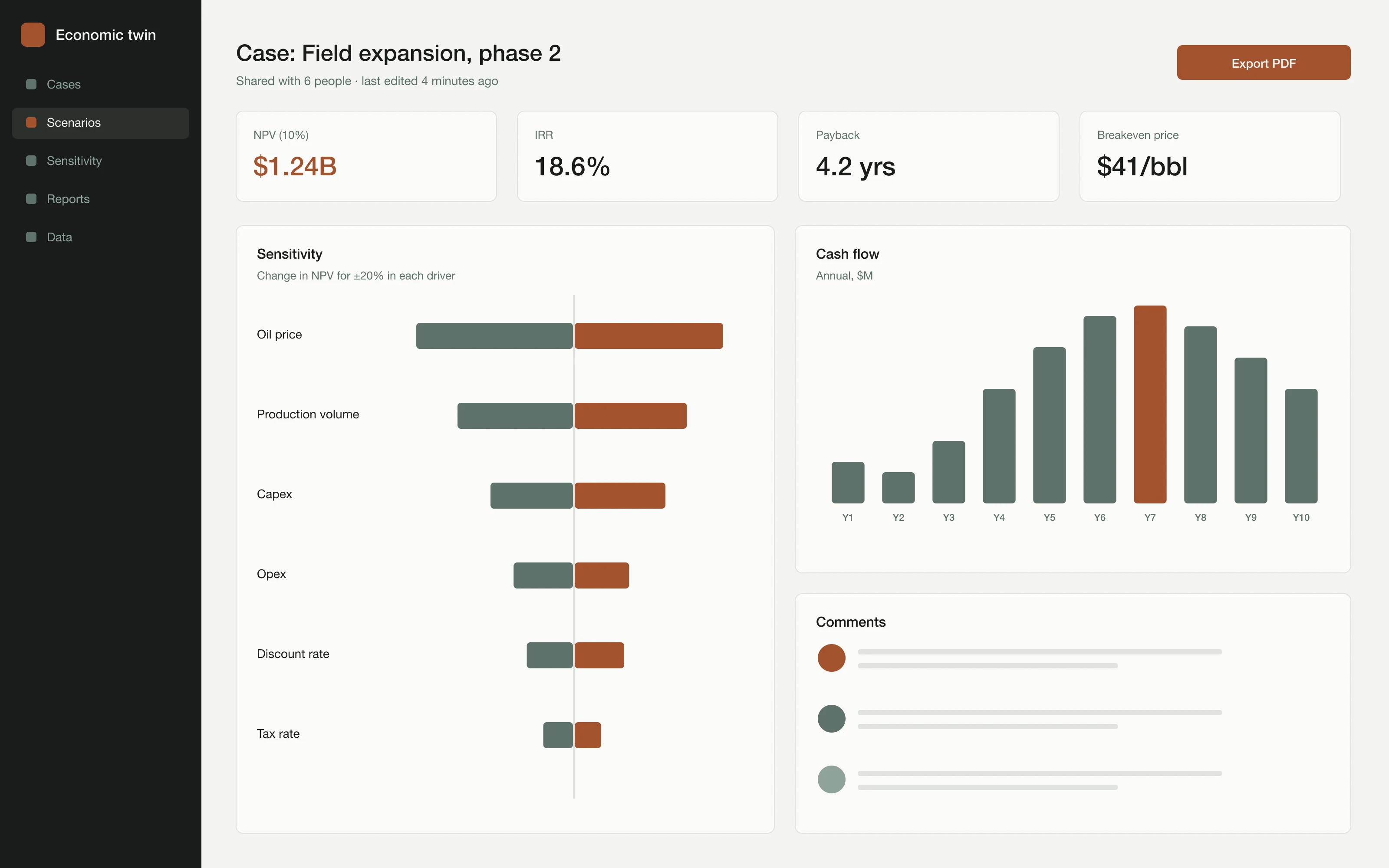This screenshot has width=1389, height=868.
Task: Click the Discount rate orange bar
Action: (599, 655)
